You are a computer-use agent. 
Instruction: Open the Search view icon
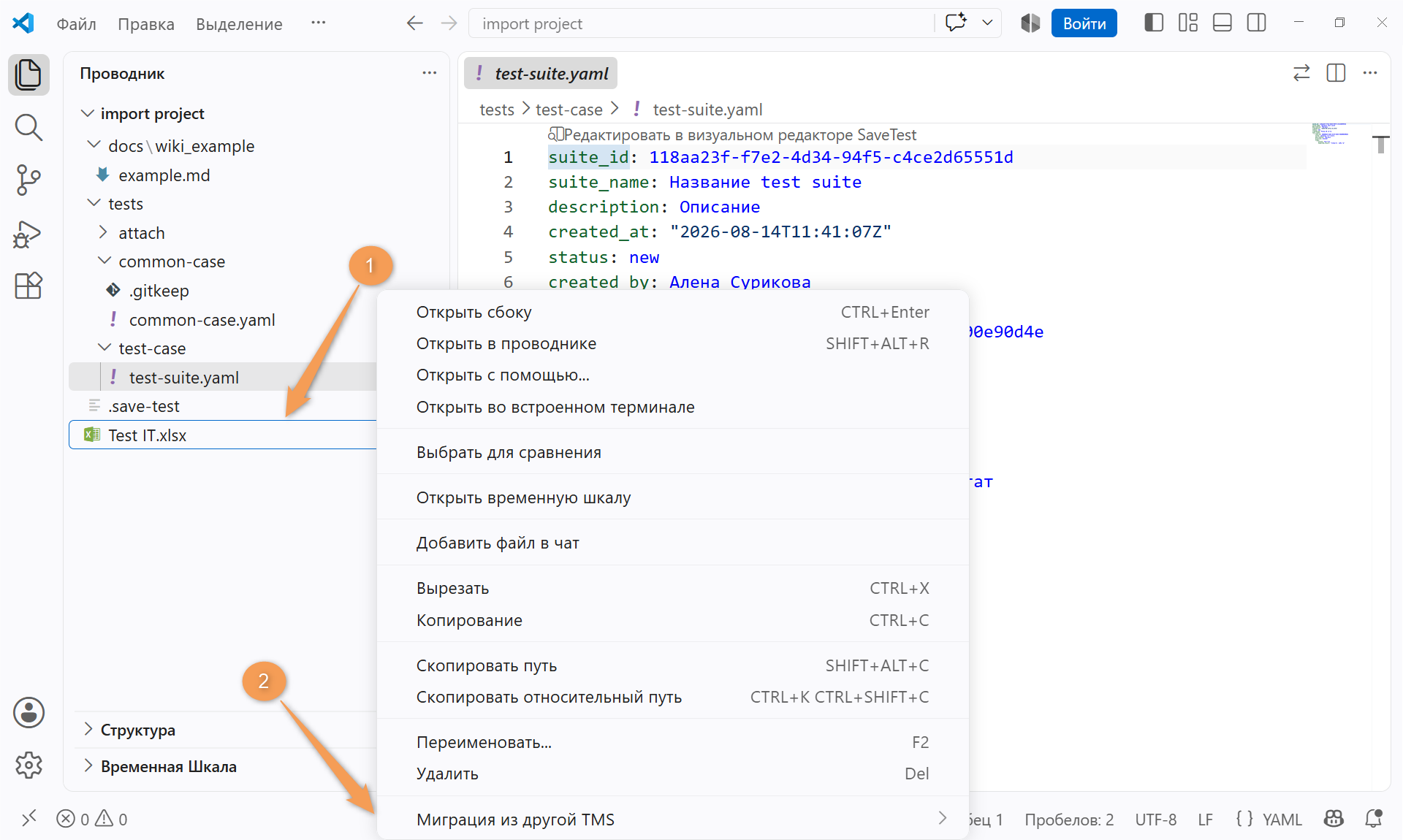28,127
